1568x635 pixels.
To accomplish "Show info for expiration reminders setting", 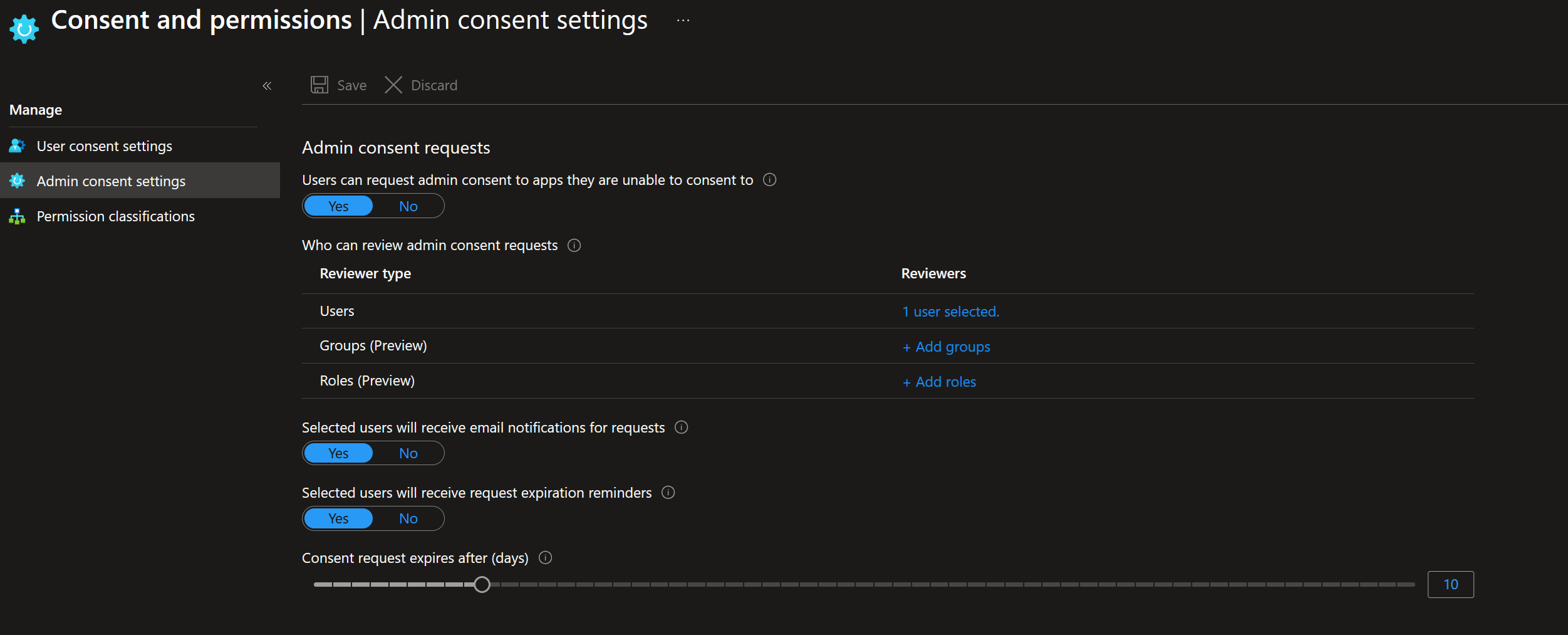I will [x=668, y=493].
